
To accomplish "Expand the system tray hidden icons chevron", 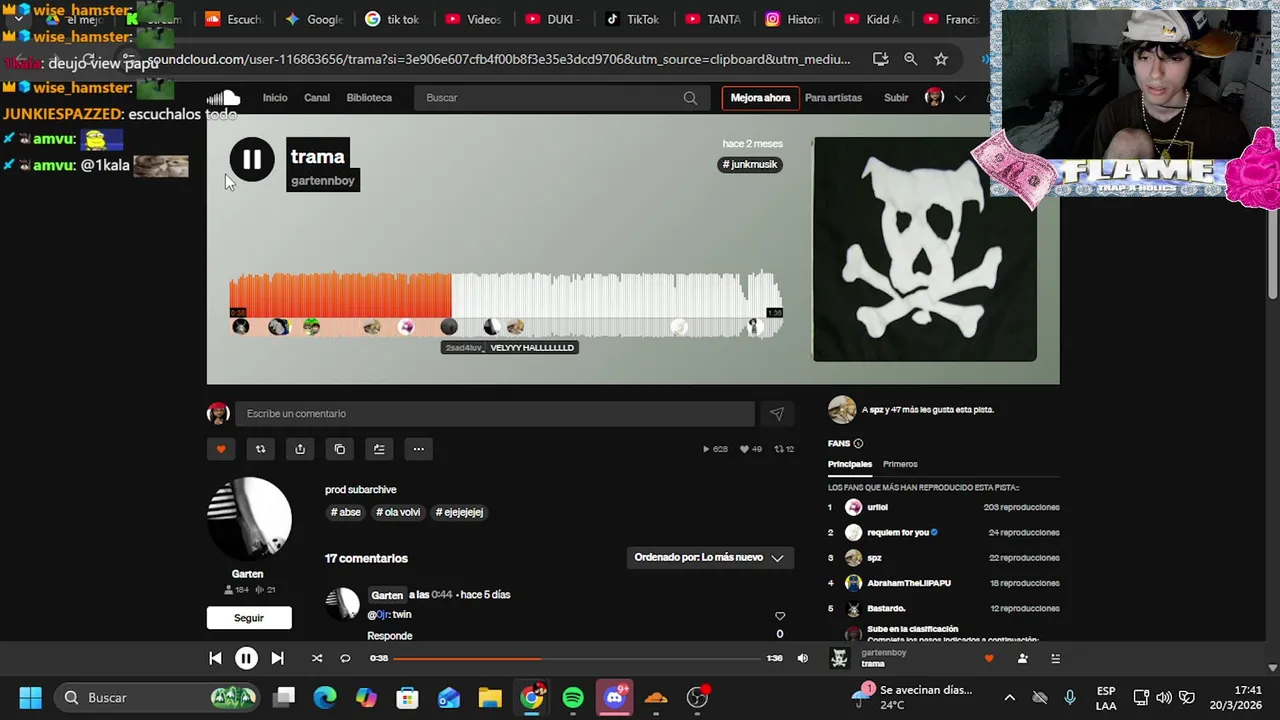I will click(x=1009, y=698).
